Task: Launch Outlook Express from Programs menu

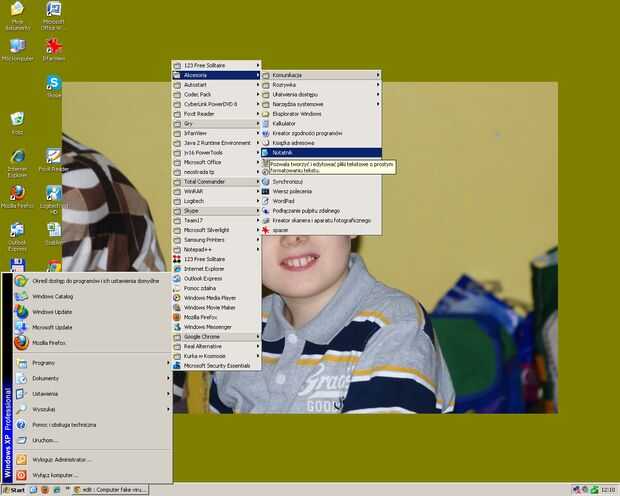Action: coord(217,278)
